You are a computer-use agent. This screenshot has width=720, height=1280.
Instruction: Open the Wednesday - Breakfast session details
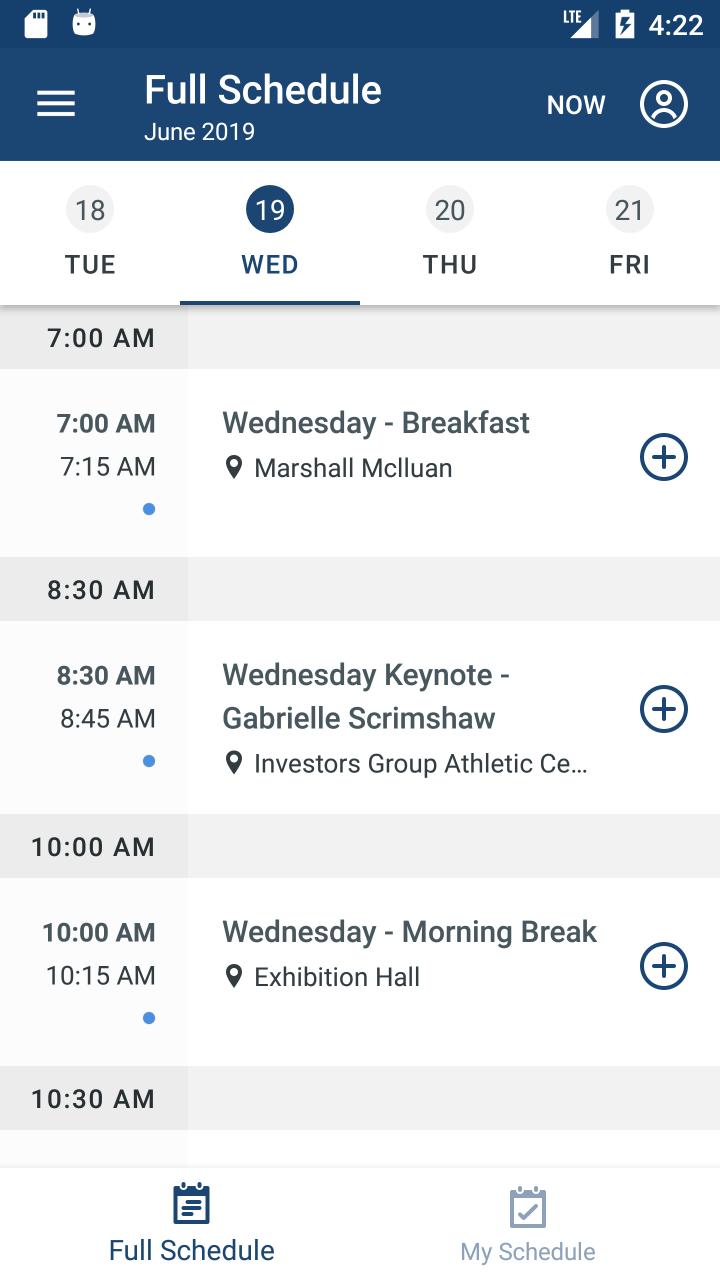[x=376, y=423]
